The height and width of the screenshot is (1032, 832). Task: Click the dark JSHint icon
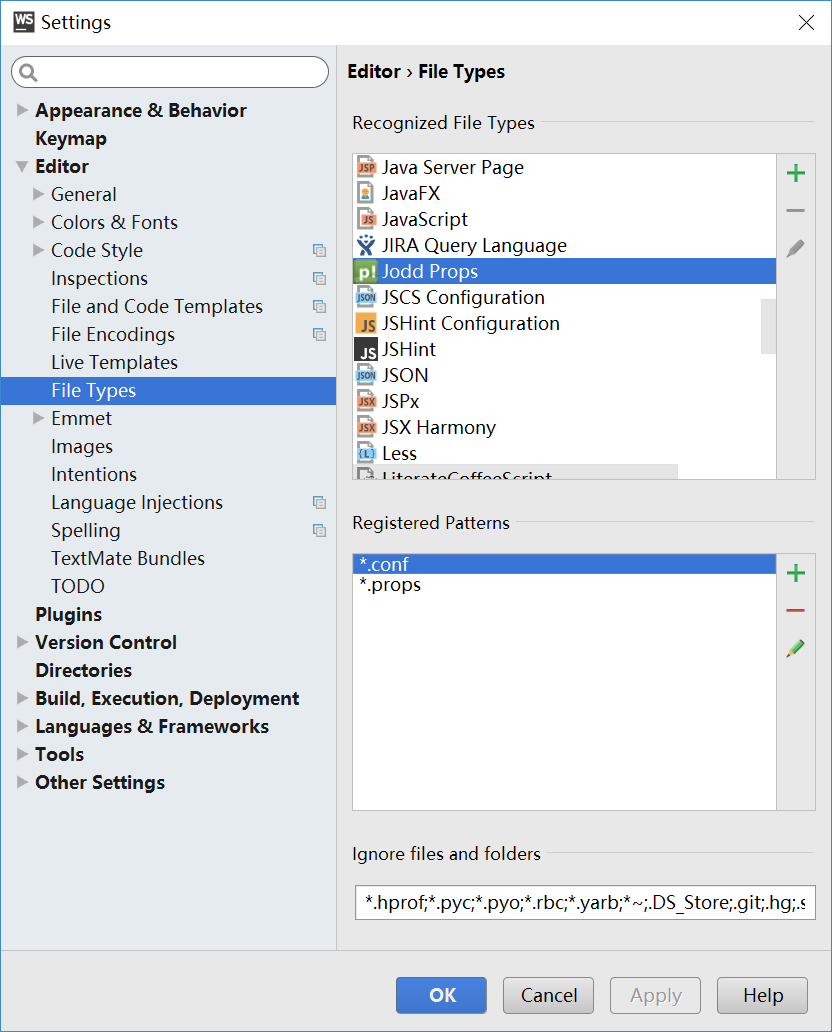[x=366, y=349]
